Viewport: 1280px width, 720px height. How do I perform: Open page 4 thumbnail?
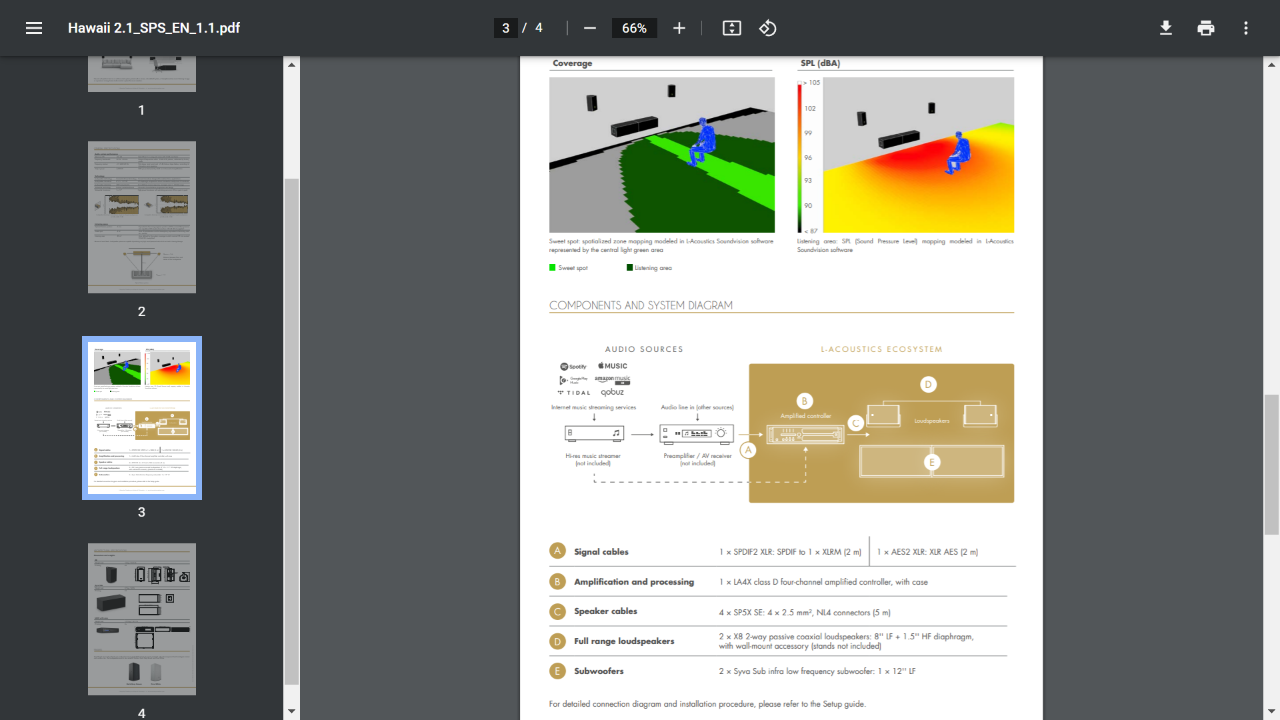tap(142, 619)
